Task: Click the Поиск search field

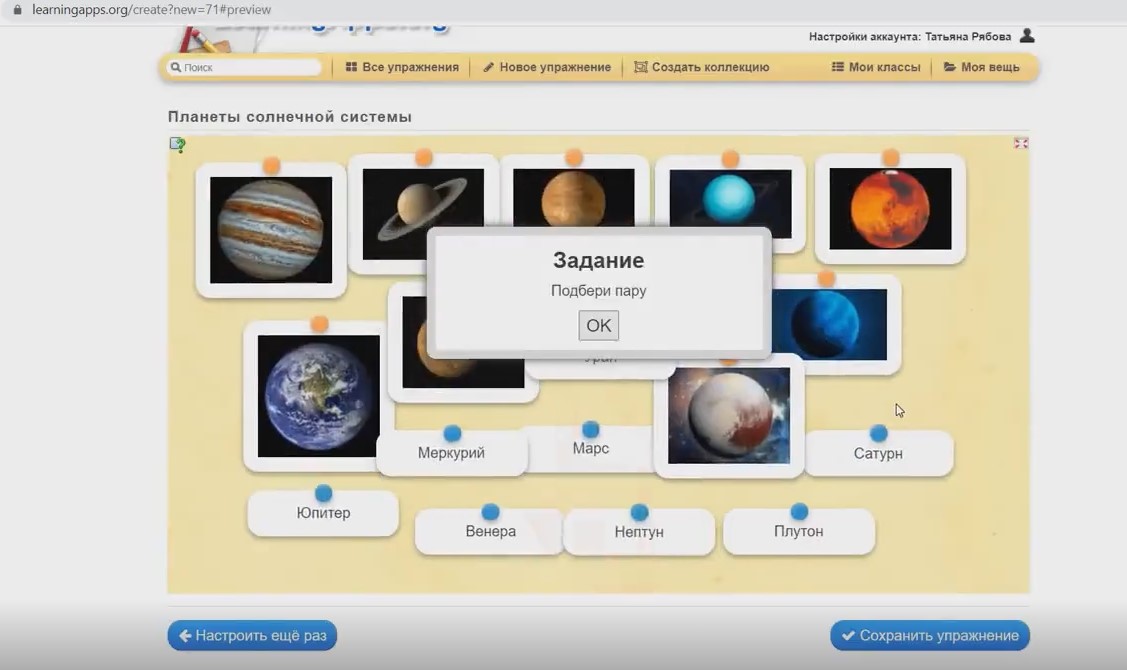Action: 245,67
